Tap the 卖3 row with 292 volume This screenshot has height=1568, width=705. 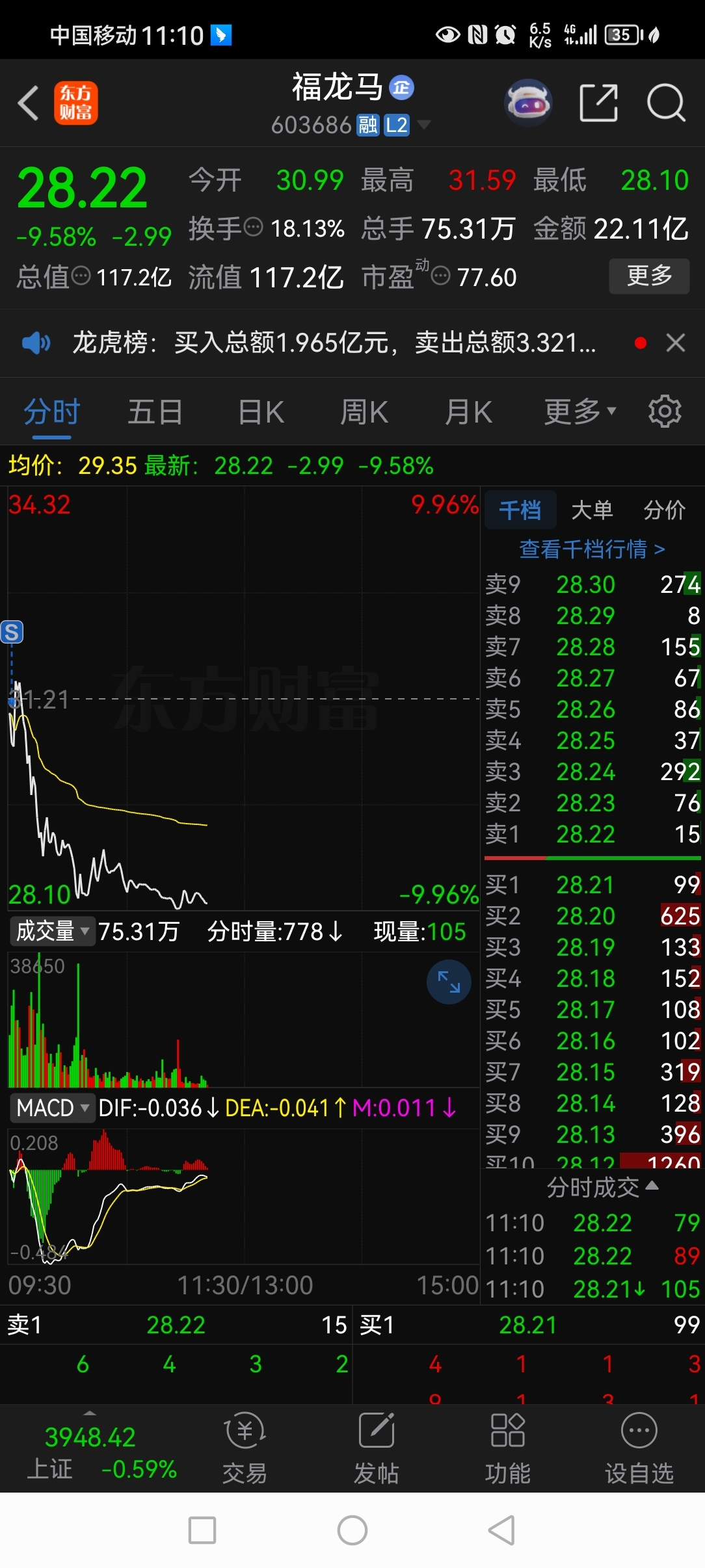click(593, 772)
